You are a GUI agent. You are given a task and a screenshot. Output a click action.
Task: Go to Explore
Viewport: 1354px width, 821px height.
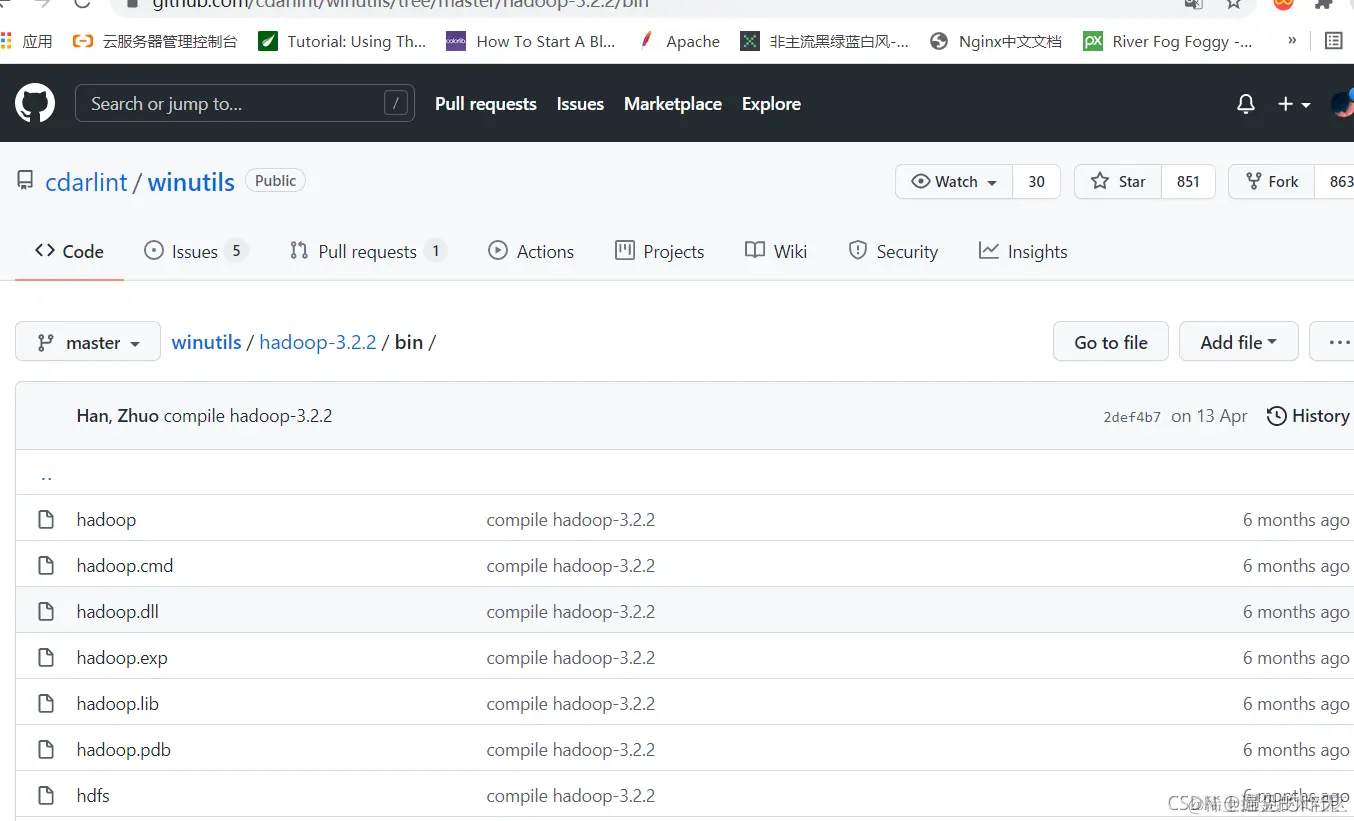tap(771, 104)
